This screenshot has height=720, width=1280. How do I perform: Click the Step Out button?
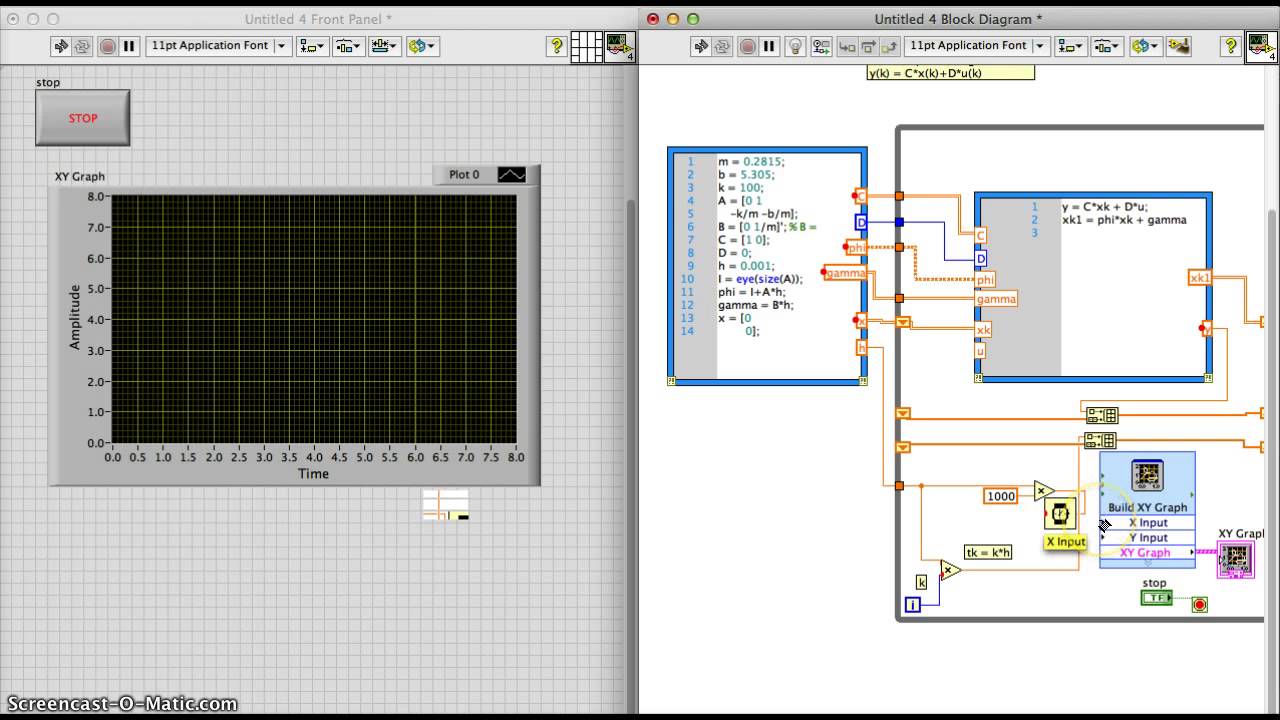coord(888,46)
